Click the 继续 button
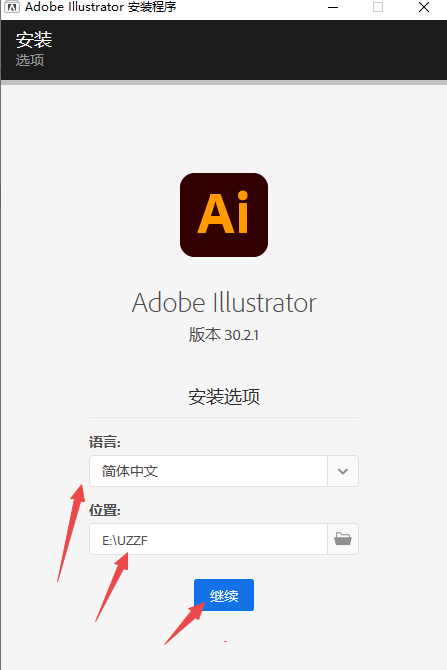 [224, 595]
